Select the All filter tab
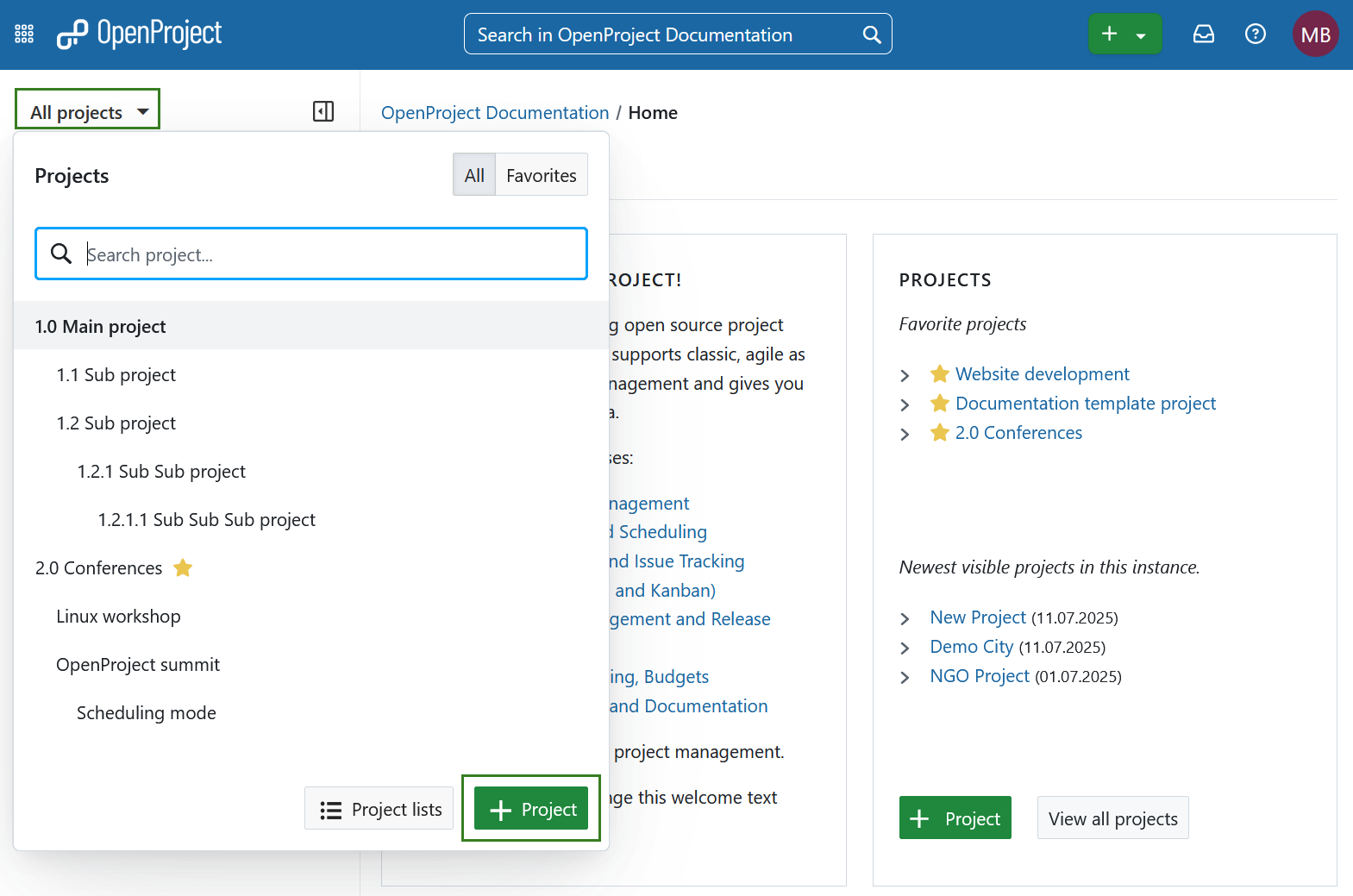Image resolution: width=1353 pixels, height=896 pixels. (x=474, y=175)
